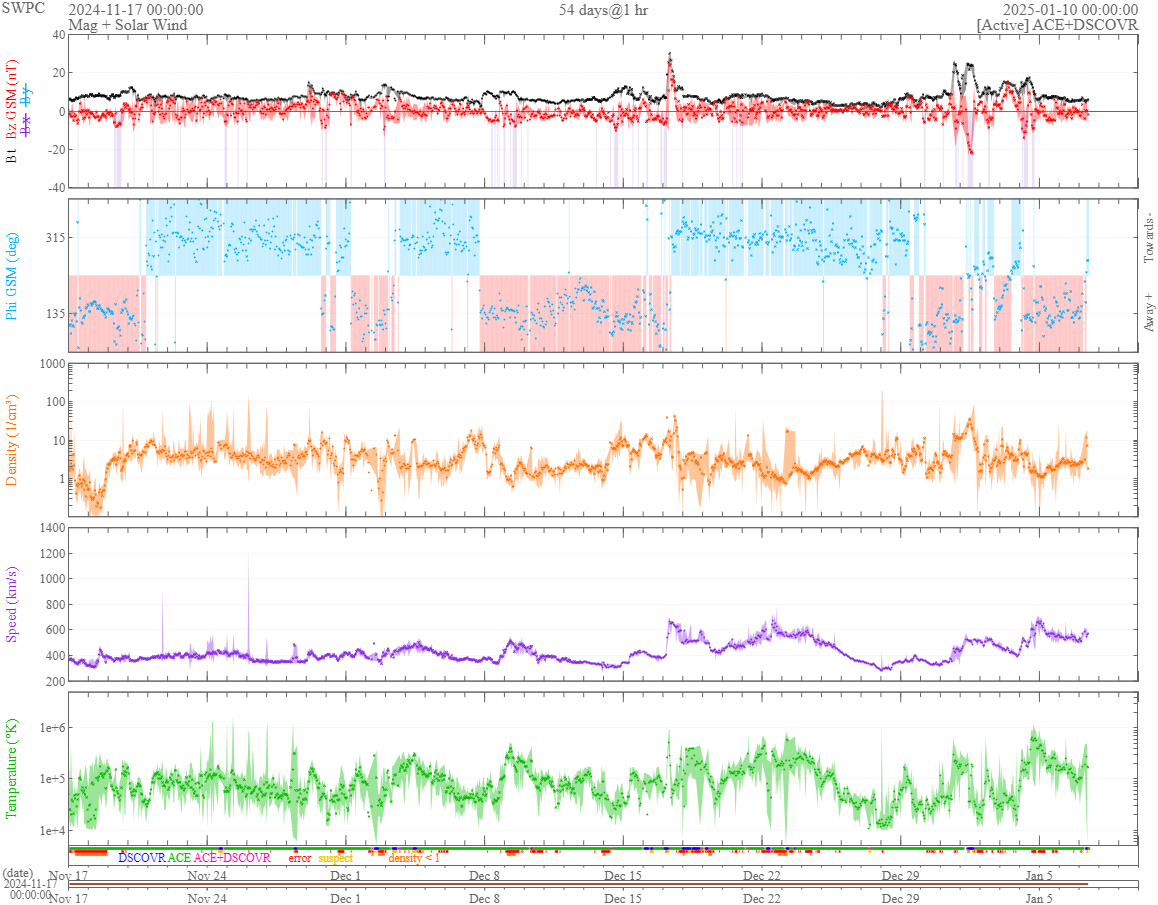Select the start date 2024-11-17 00:00:00 in header
This screenshot has height=905, width=1158.
[x=136, y=10]
